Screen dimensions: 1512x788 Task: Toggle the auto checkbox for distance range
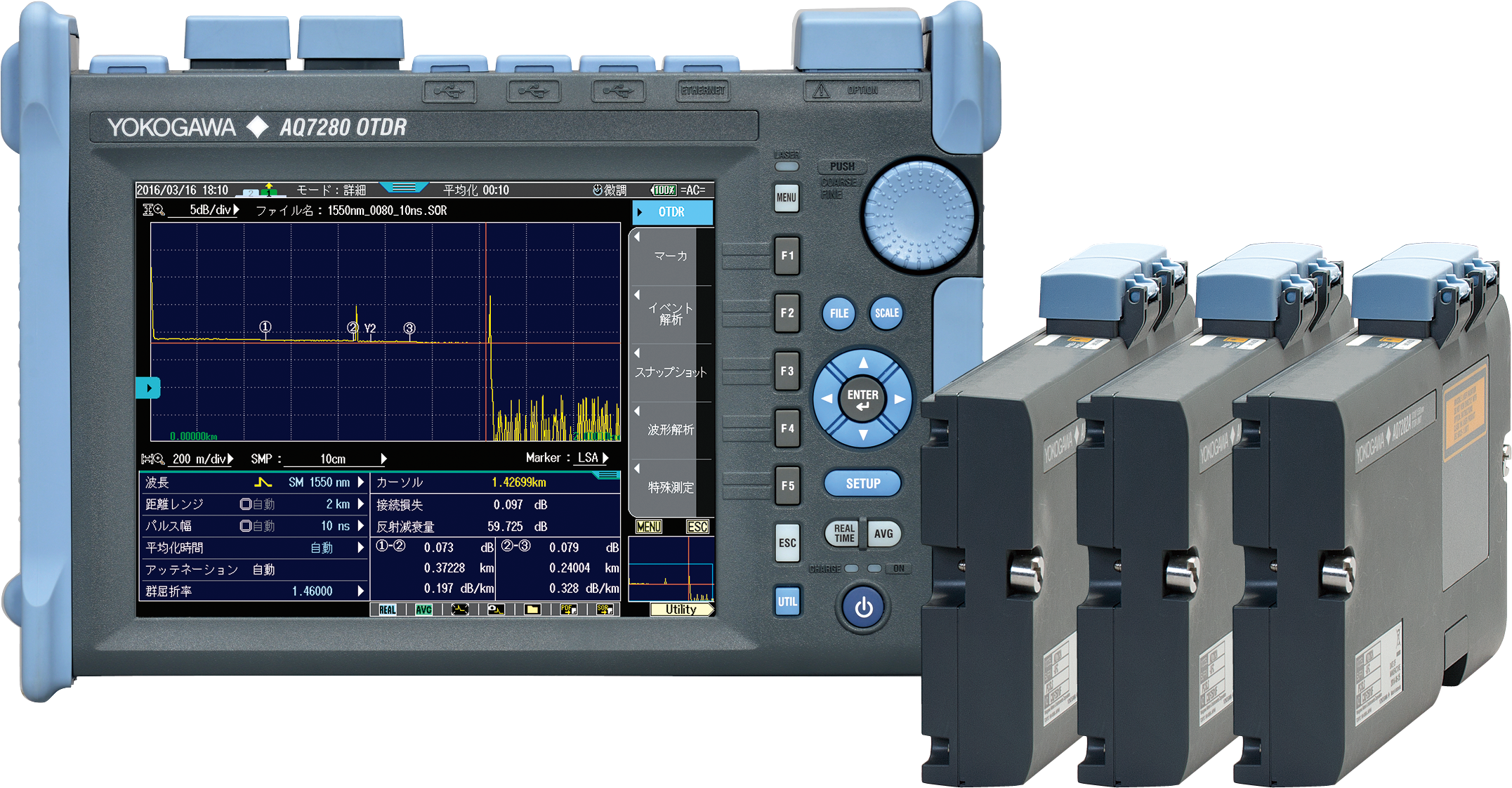(x=246, y=504)
